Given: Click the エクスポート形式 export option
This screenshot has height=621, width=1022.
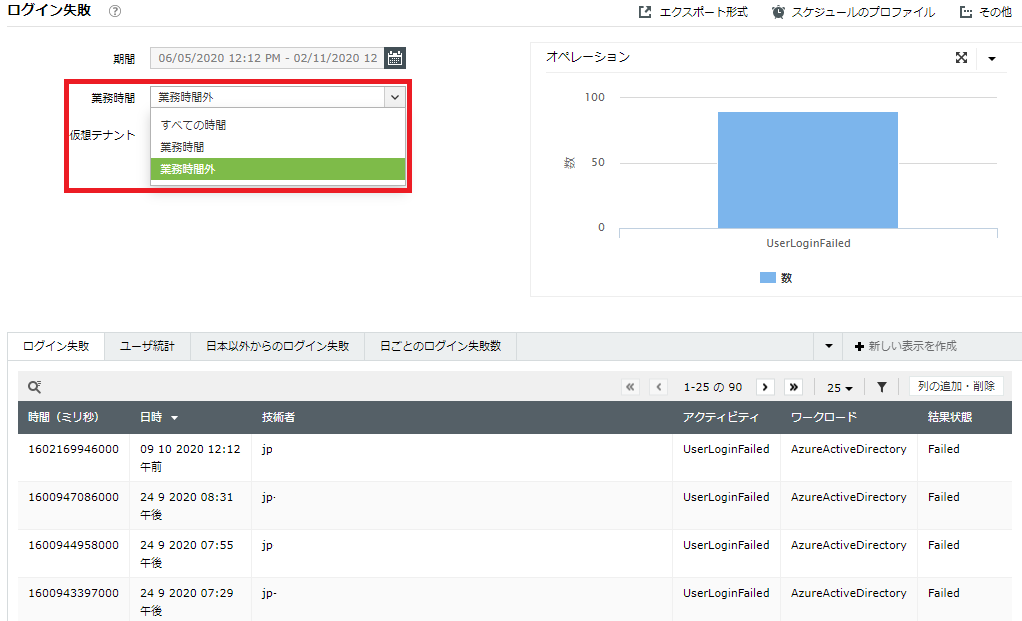Looking at the screenshot, I should tap(694, 12).
